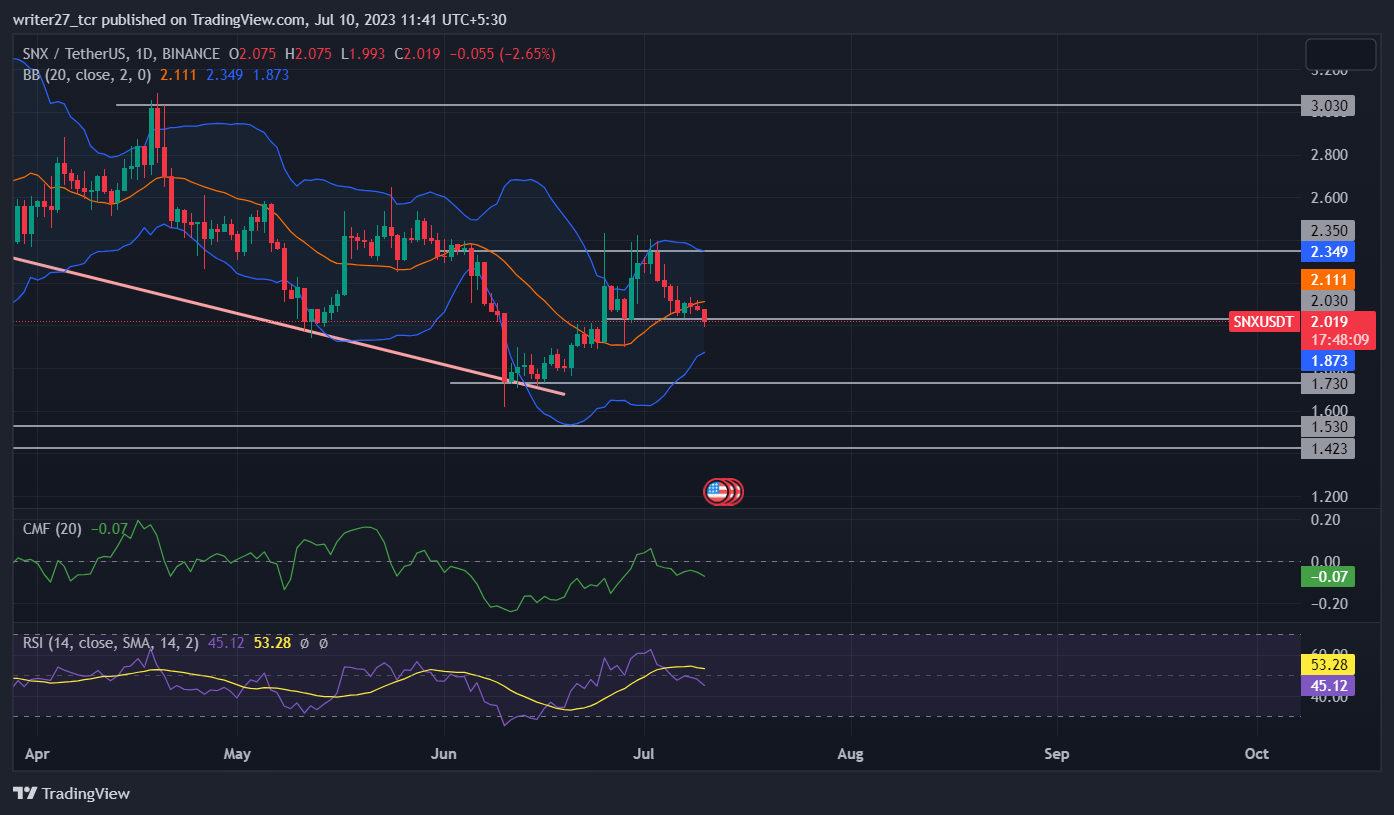Select the RSI (14, close, SMA, 14, 2) legend

tap(111, 643)
